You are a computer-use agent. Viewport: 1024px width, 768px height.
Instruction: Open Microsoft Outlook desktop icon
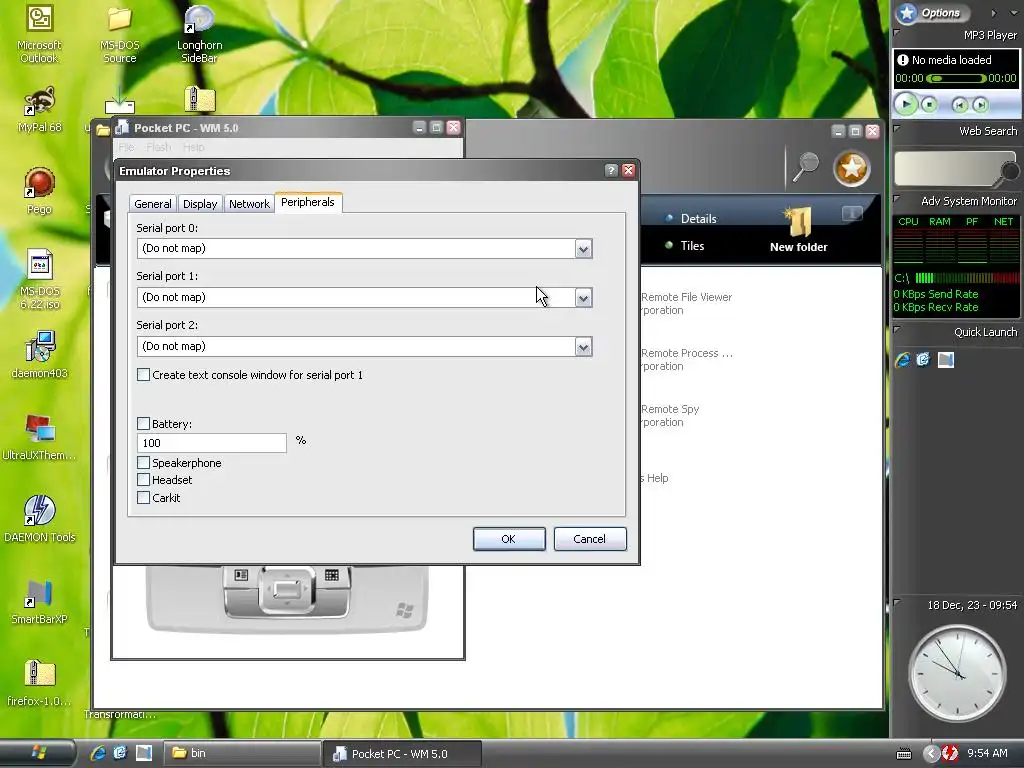pos(39,34)
